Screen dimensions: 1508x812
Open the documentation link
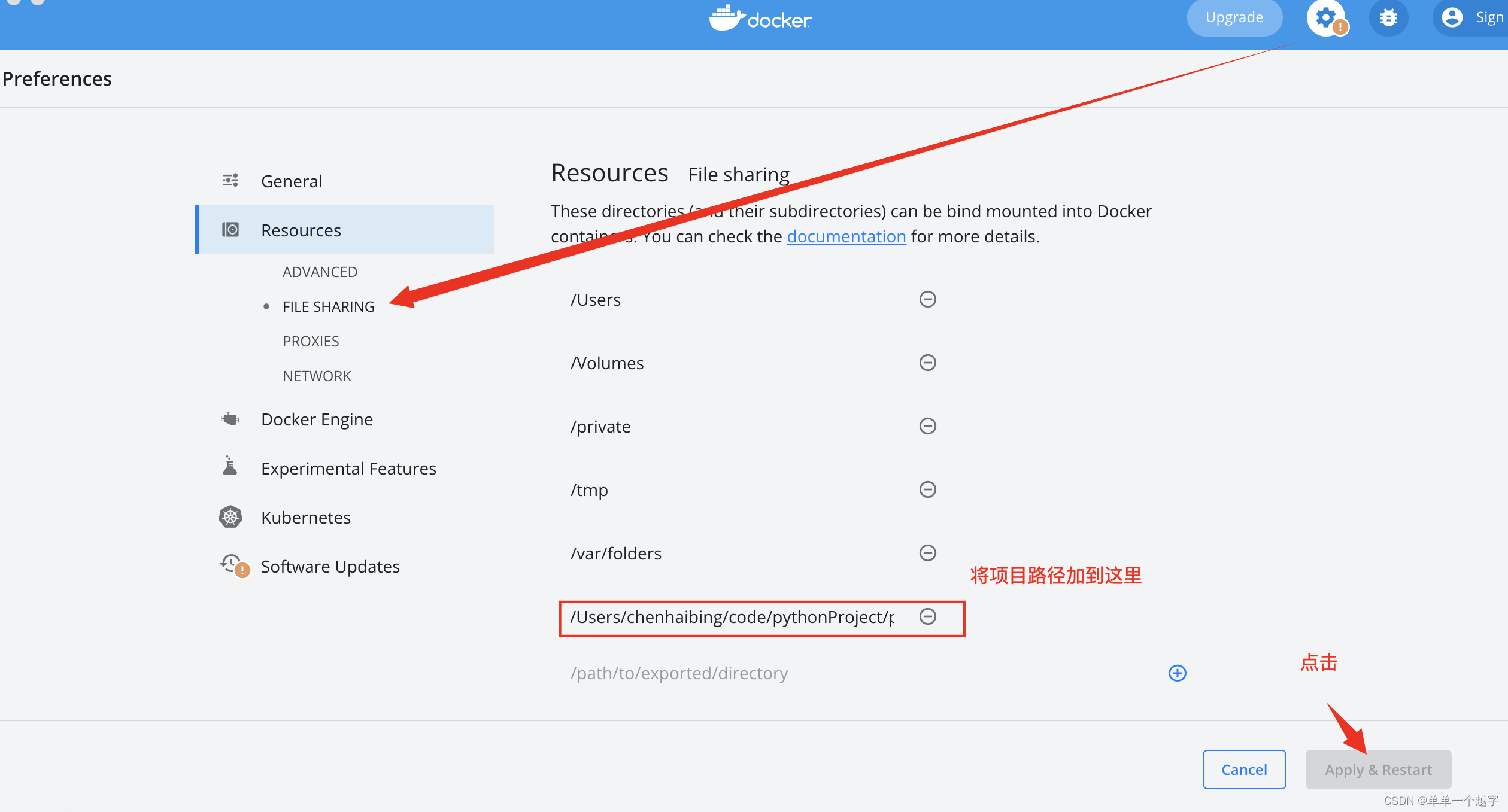click(x=846, y=236)
